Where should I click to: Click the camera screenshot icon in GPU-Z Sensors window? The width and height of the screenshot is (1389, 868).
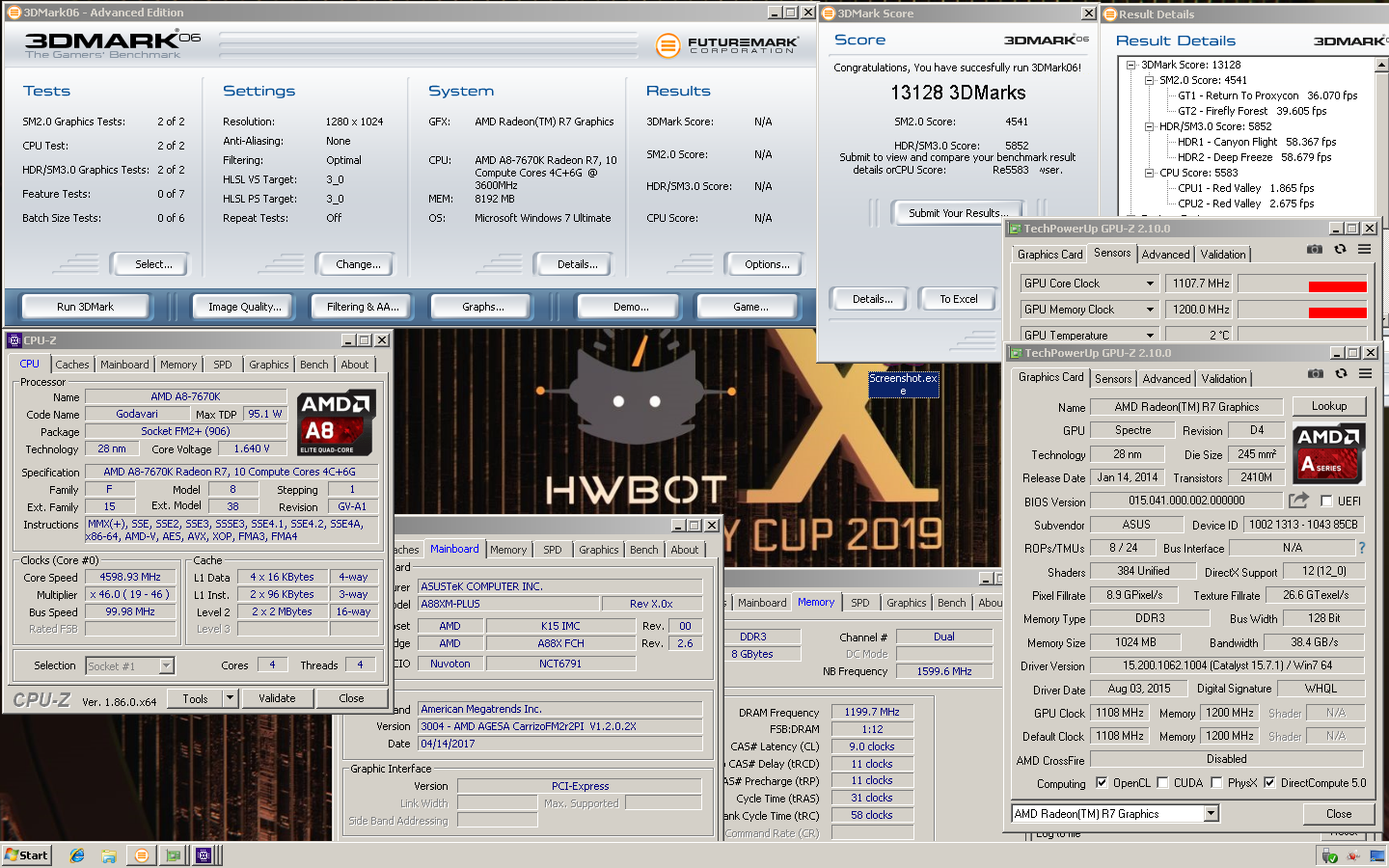(1315, 249)
